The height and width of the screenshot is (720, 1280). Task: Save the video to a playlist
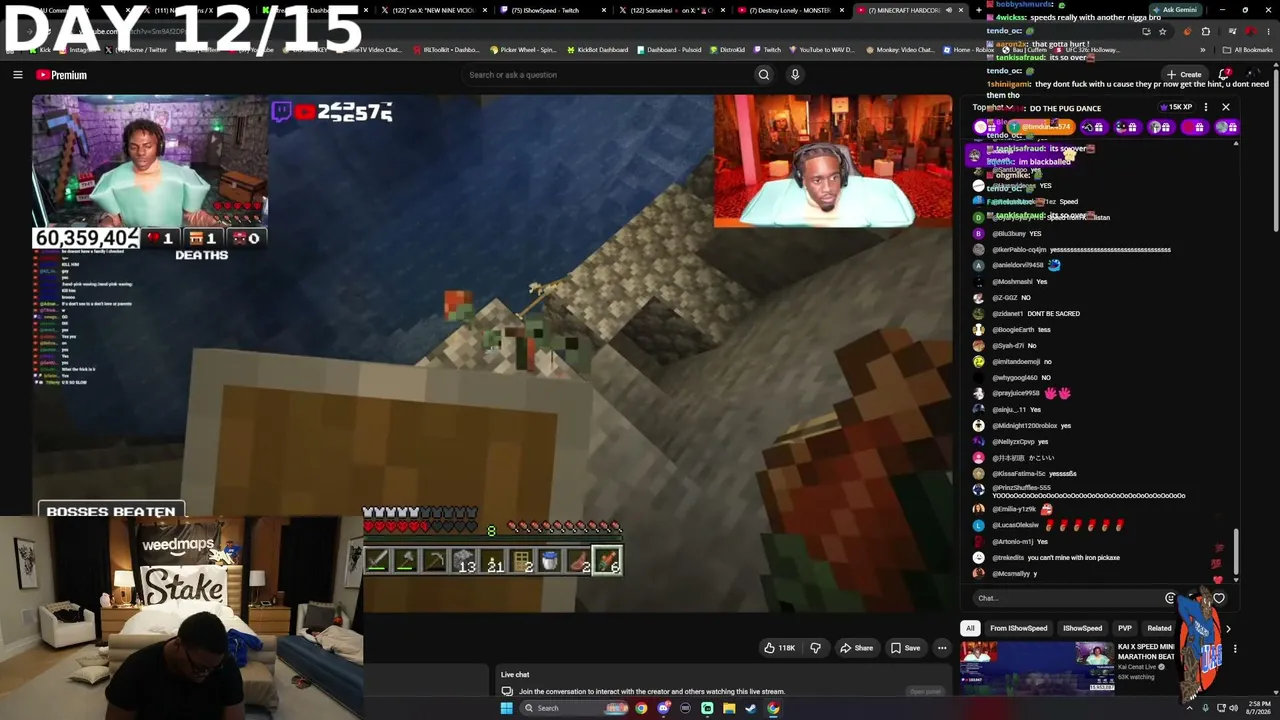point(905,648)
